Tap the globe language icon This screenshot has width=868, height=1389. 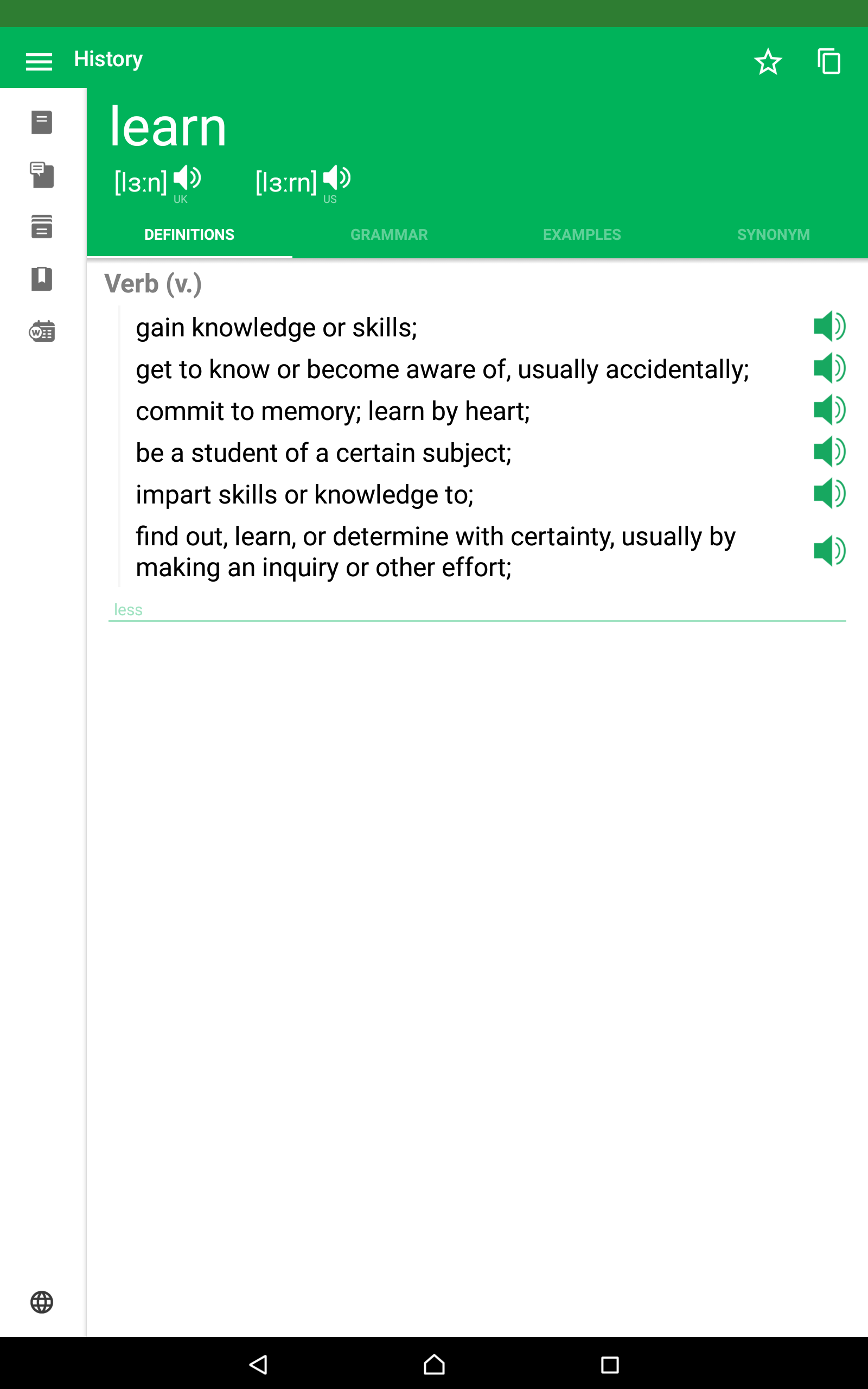click(42, 1302)
